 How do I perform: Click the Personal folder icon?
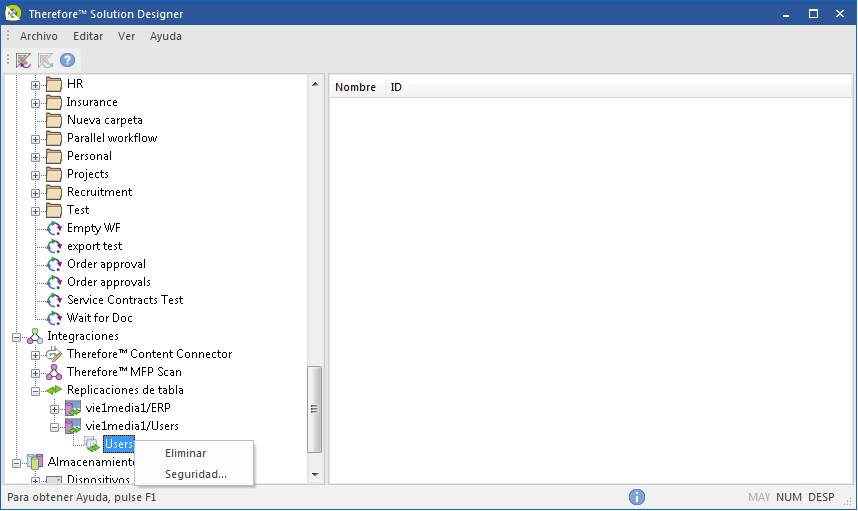[54, 156]
